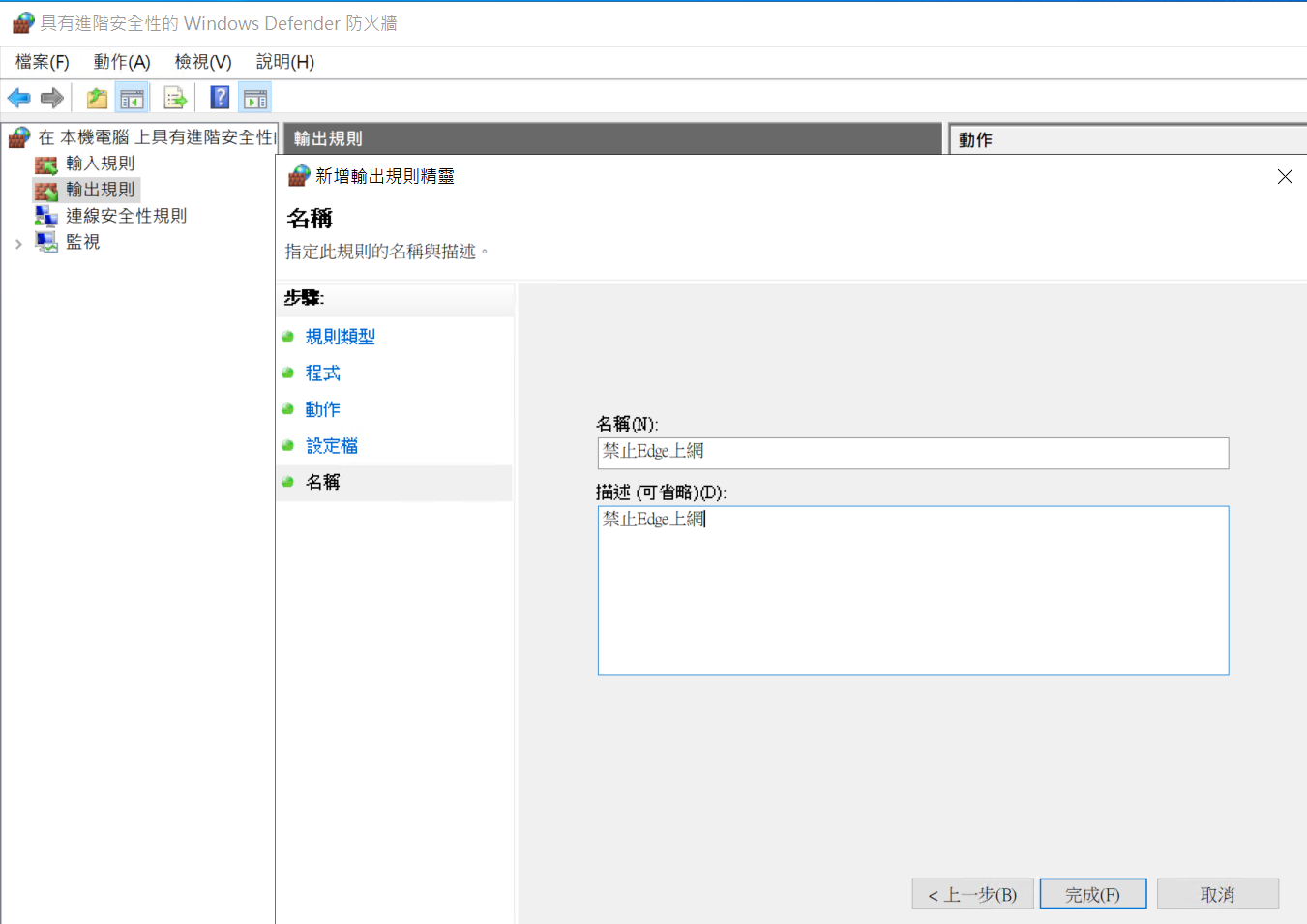This screenshot has width=1307, height=924.
Task: Go to the 設定檔 wizard step
Action: point(332,446)
